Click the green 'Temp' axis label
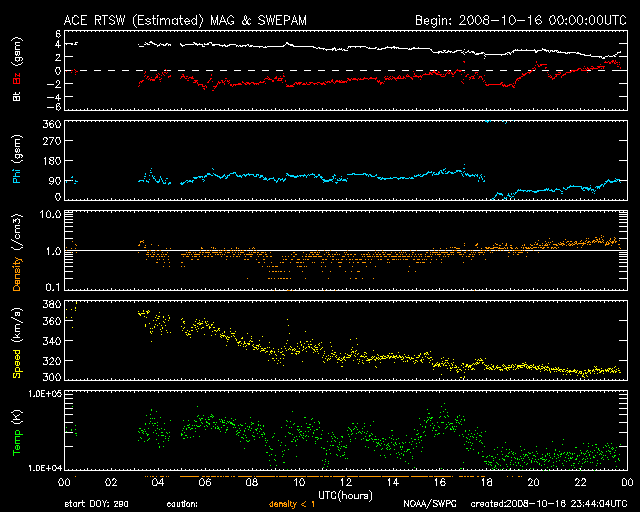This screenshot has width=640, height=512. [x=17, y=443]
